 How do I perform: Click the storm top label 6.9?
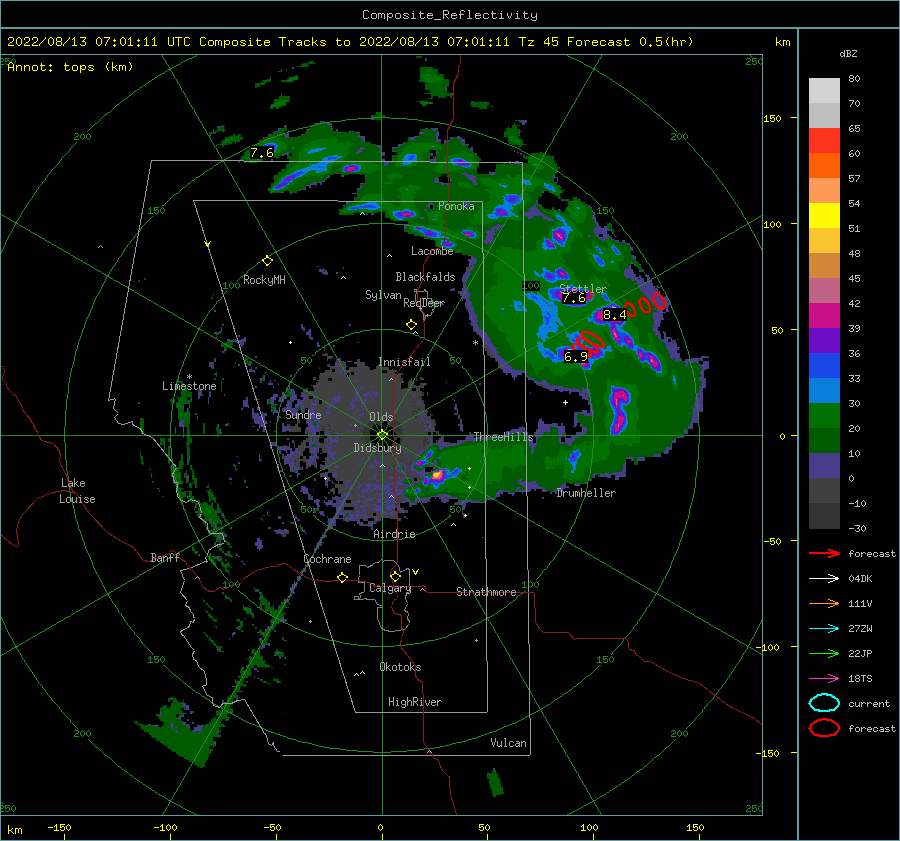click(576, 356)
